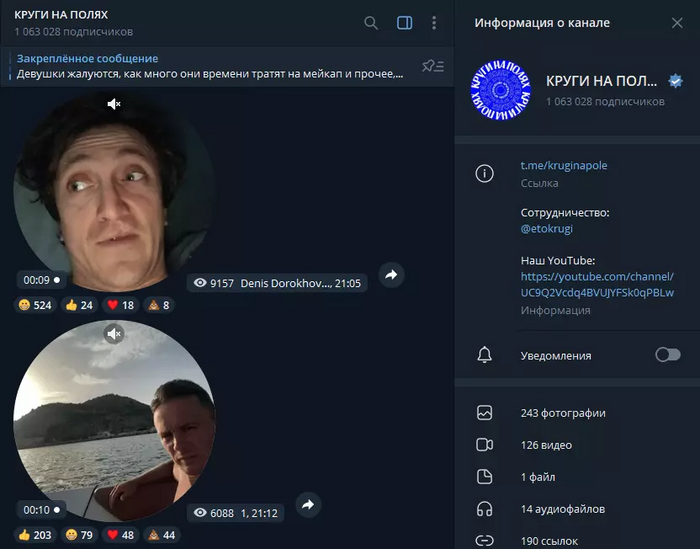Click the Сотрудничество: label
700x549 pixels.
coord(565,212)
